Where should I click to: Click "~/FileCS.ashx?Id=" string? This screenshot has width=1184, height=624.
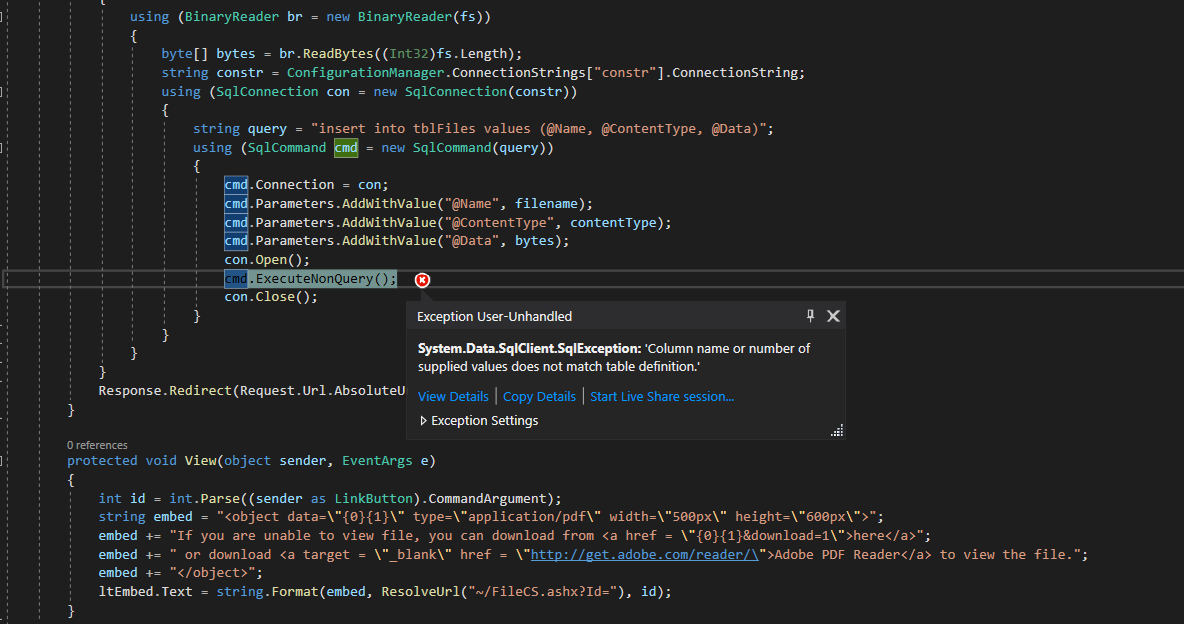542,592
